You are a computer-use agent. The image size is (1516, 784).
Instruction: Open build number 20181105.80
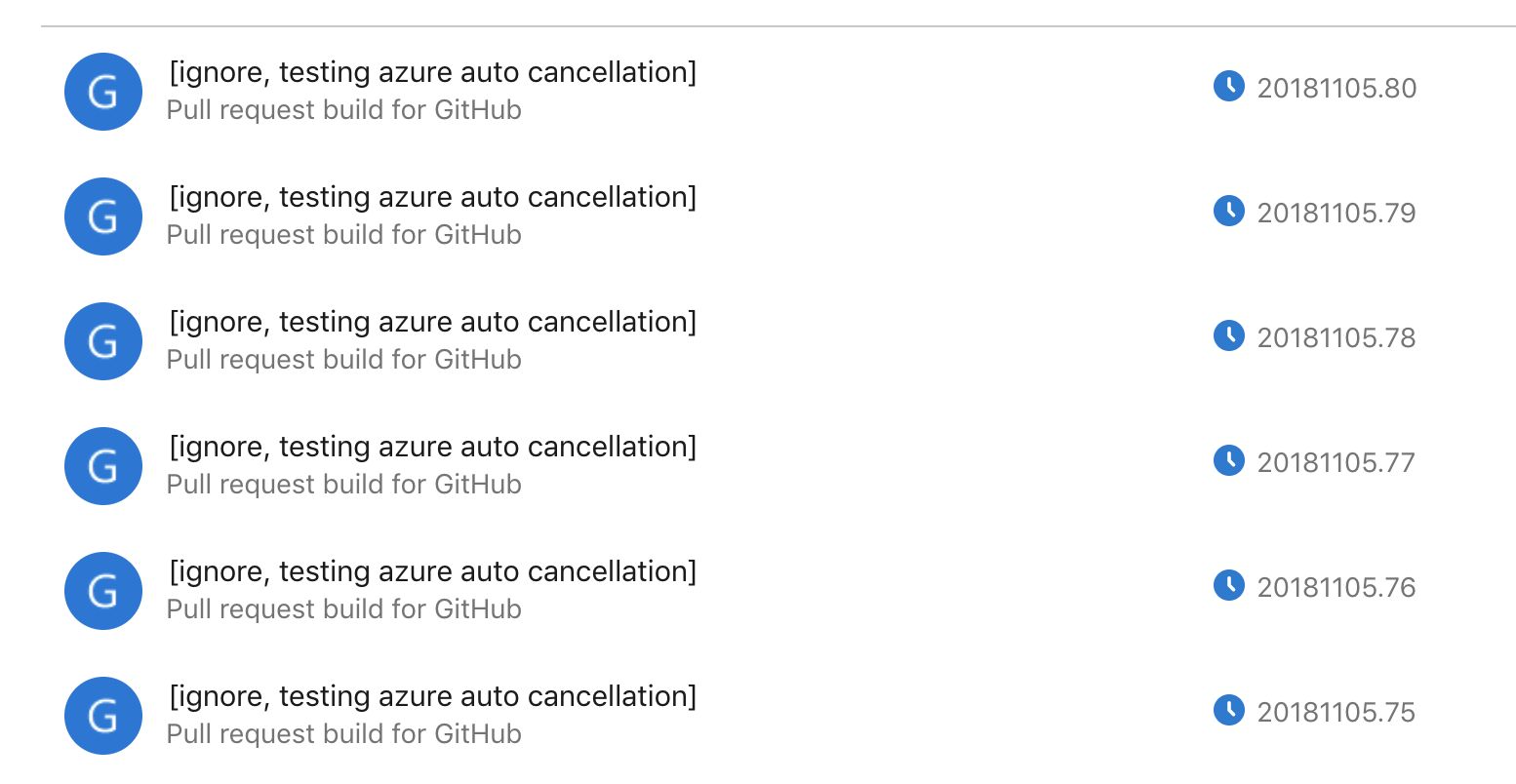[1336, 89]
